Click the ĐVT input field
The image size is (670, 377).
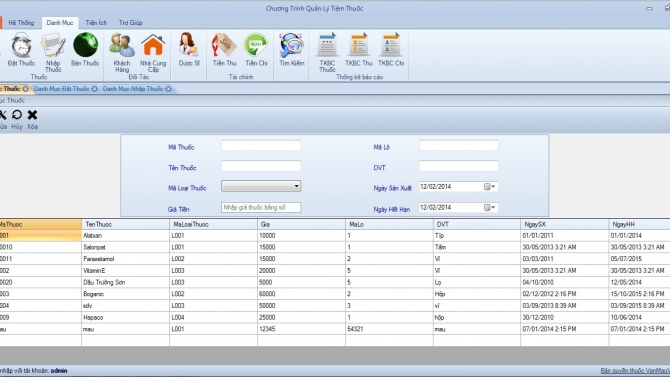[459, 166]
